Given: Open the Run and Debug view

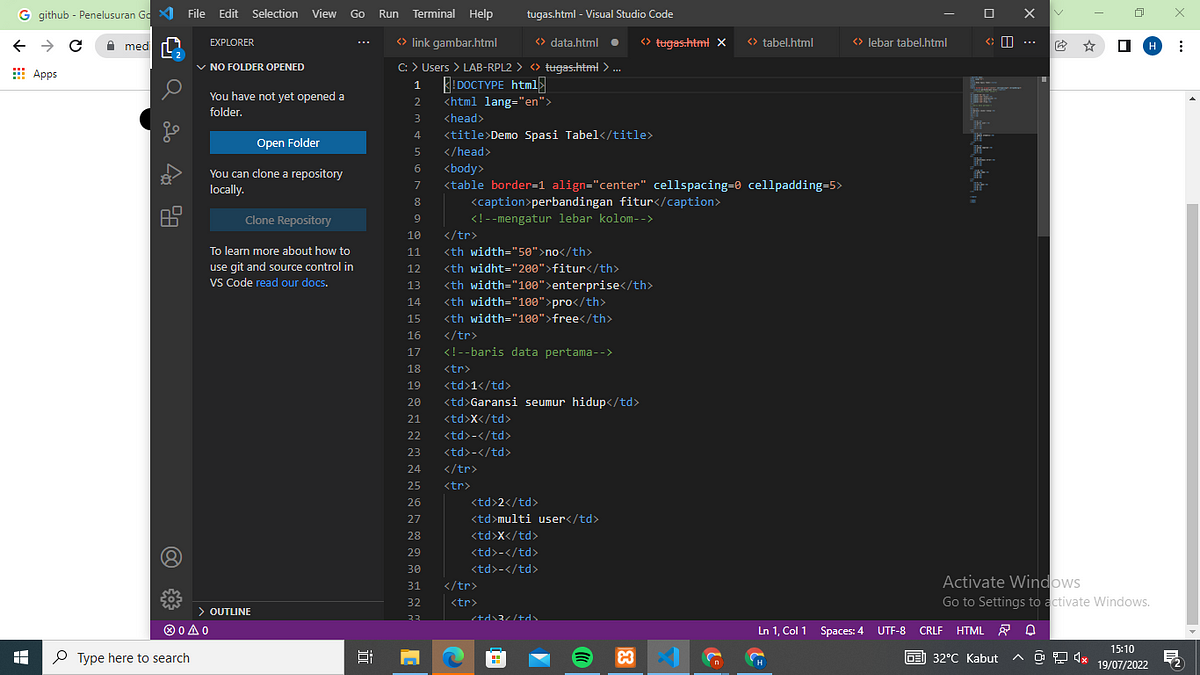Looking at the screenshot, I should point(171,174).
